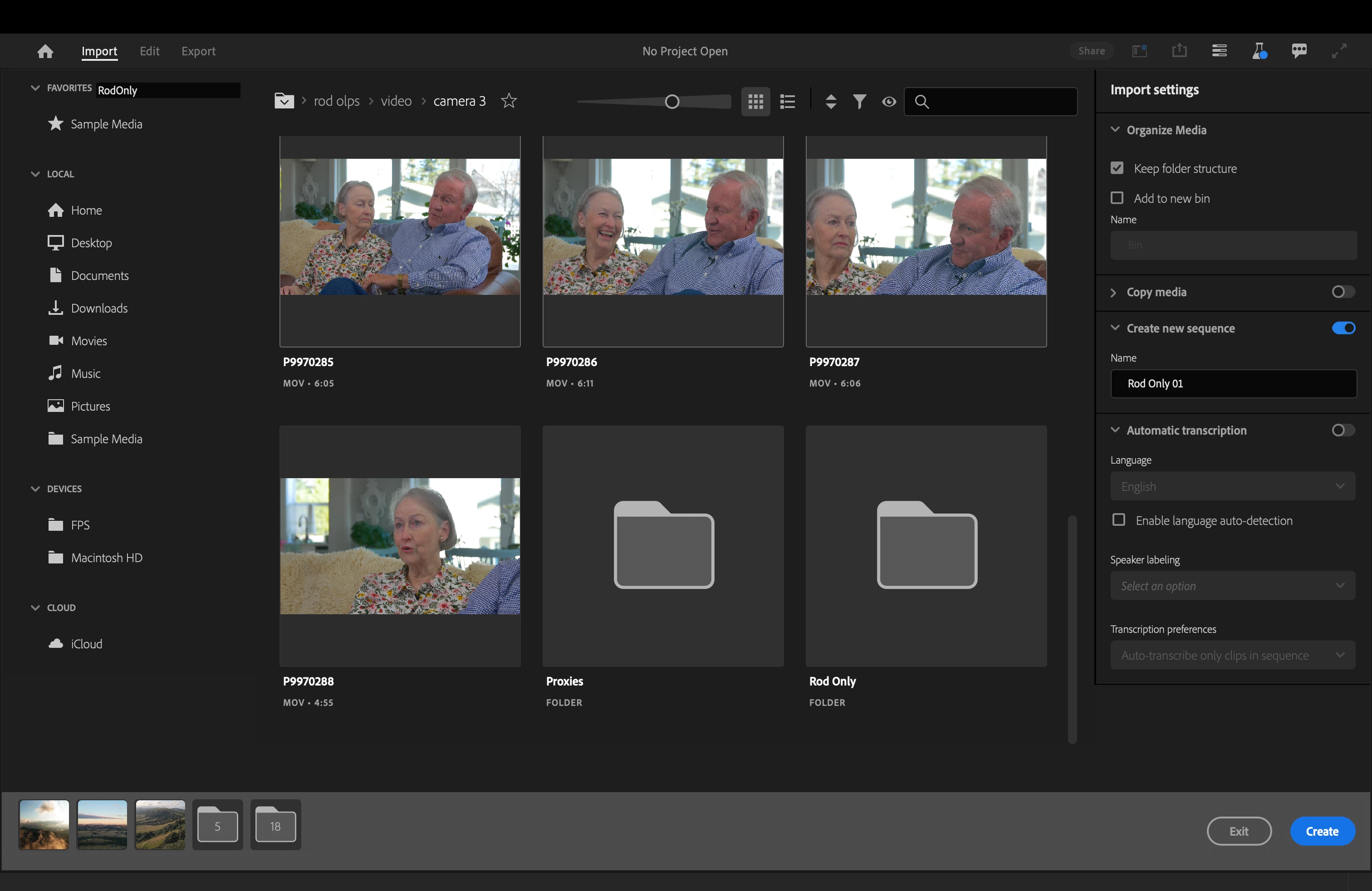Open the sort order options
Screen dimensions: 1372x891
[x=831, y=102]
